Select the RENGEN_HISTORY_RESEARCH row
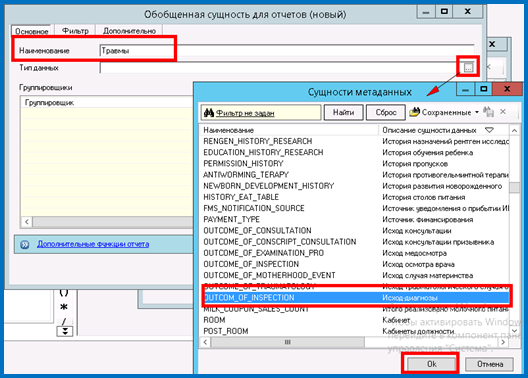 point(355,141)
